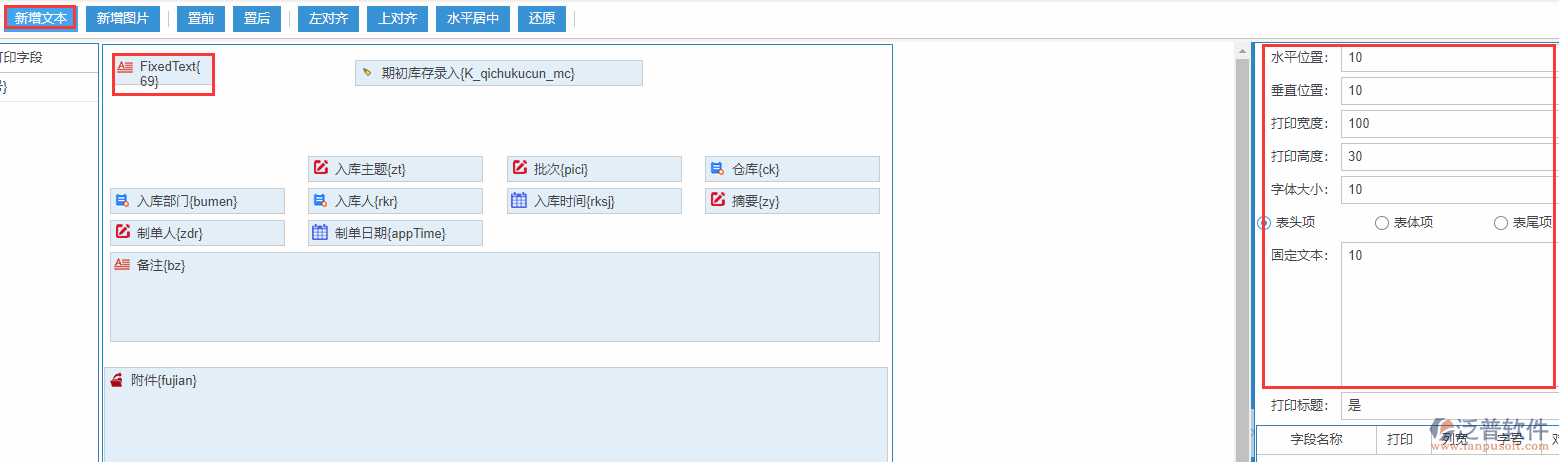1559x462 pixels.
Task: Click the calendar icon for 入库时间
Action: tap(519, 200)
